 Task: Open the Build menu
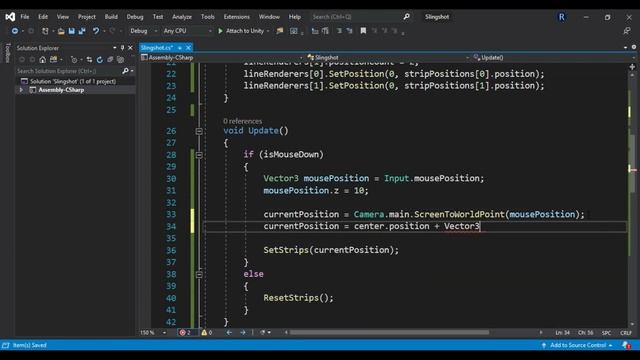pos(111,17)
